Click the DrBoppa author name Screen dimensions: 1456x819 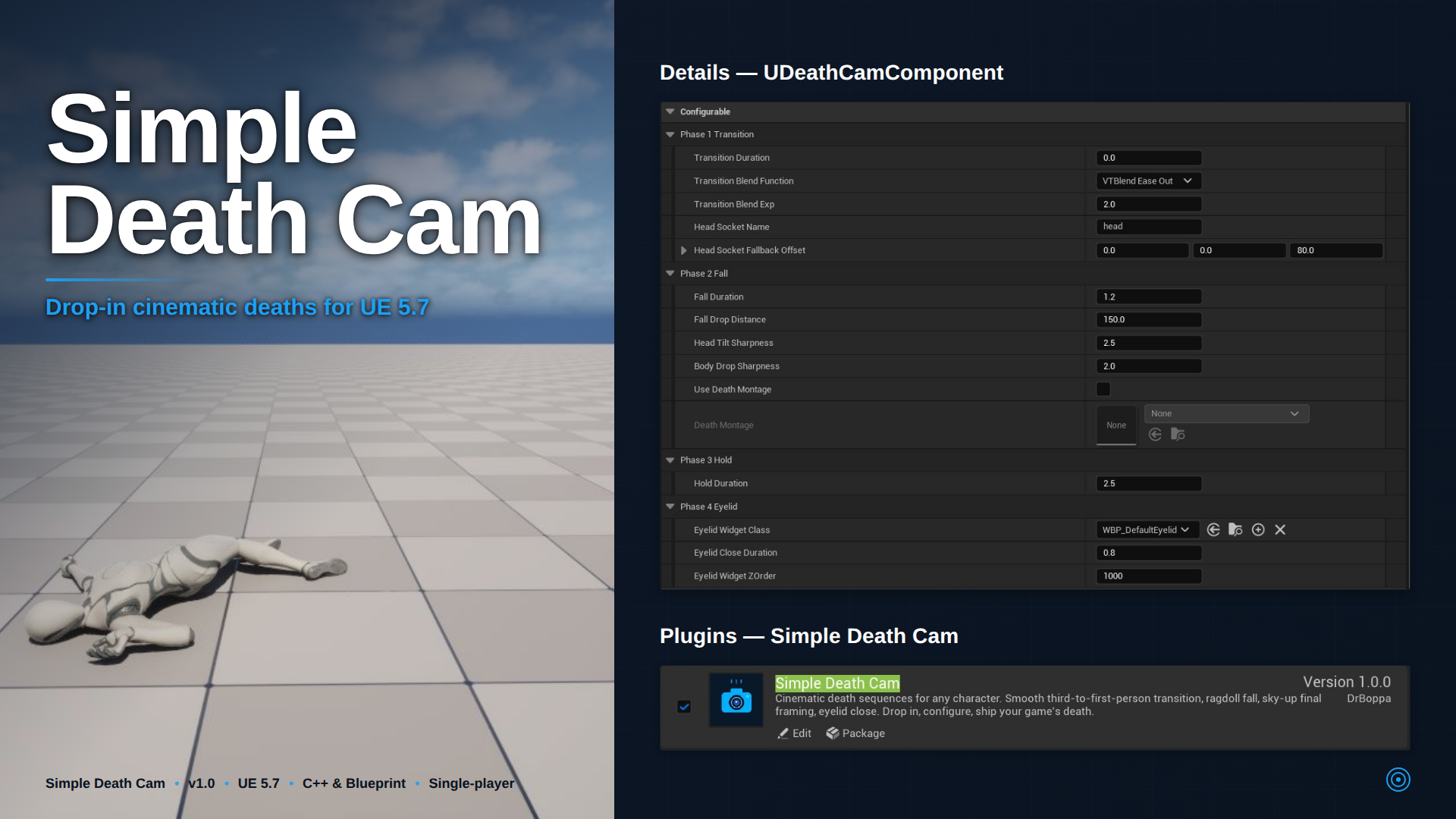point(1369,698)
